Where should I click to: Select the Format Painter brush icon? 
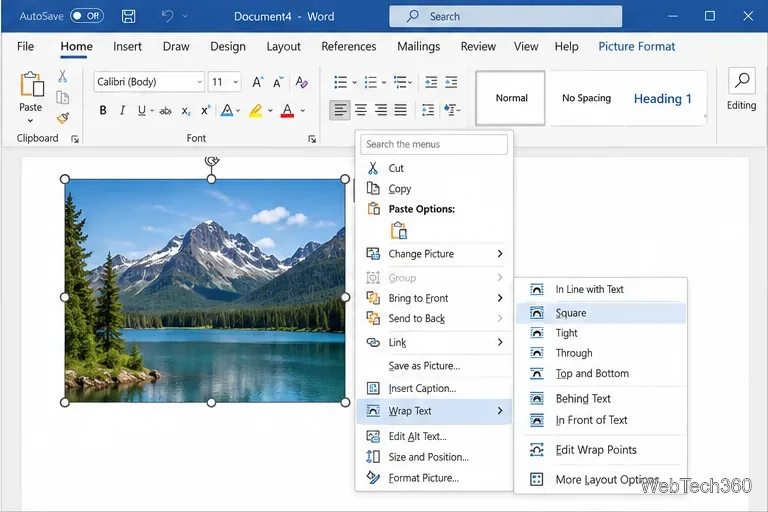[63, 118]
